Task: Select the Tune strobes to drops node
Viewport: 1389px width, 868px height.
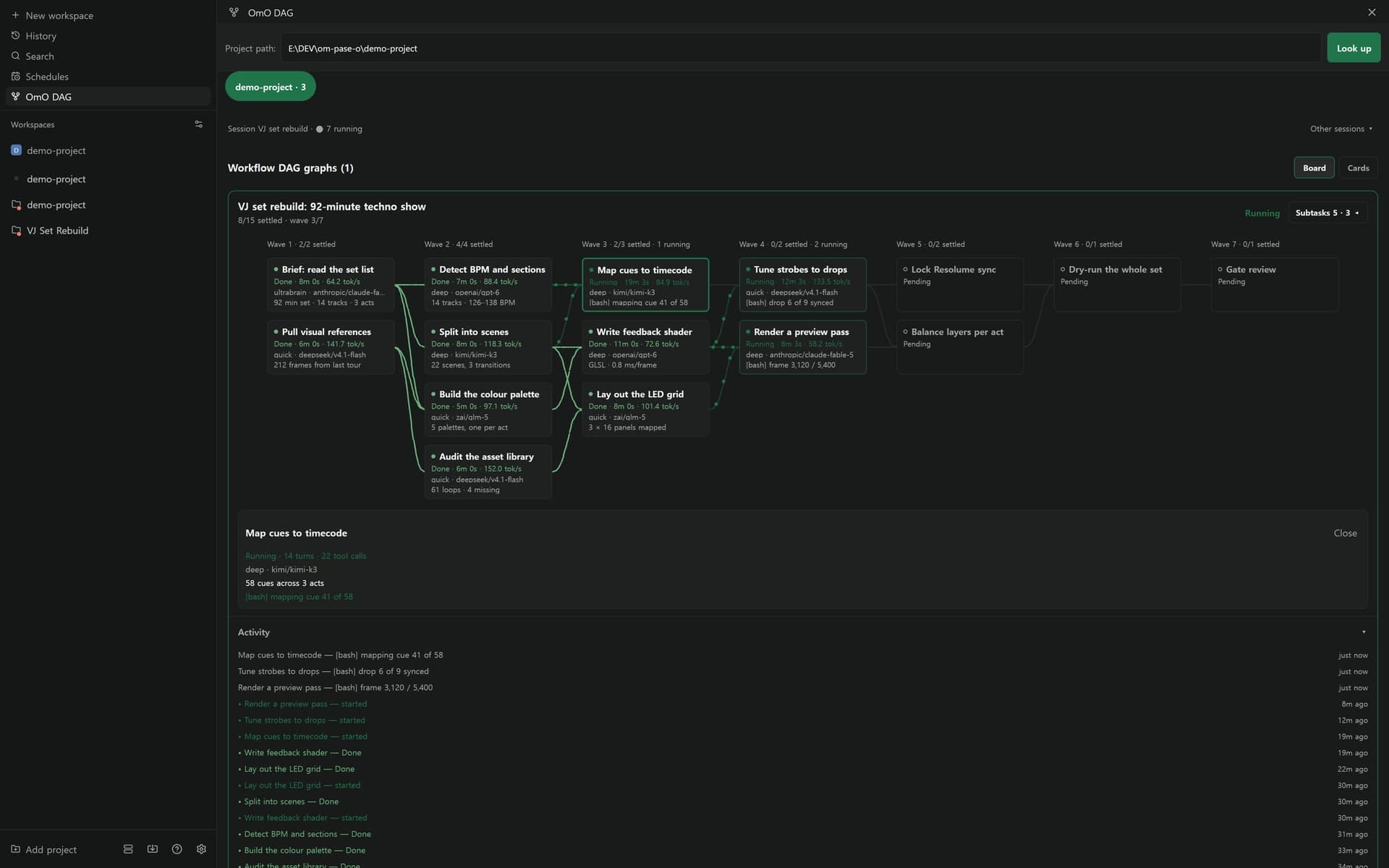Action: (x=803, y=285)
